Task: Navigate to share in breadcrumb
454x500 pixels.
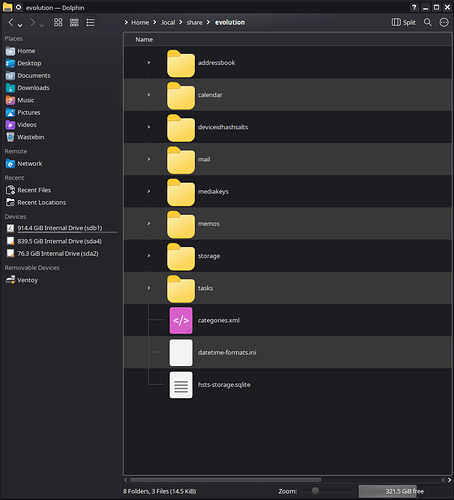Action: pyautogui.click(x=194, y=22)
